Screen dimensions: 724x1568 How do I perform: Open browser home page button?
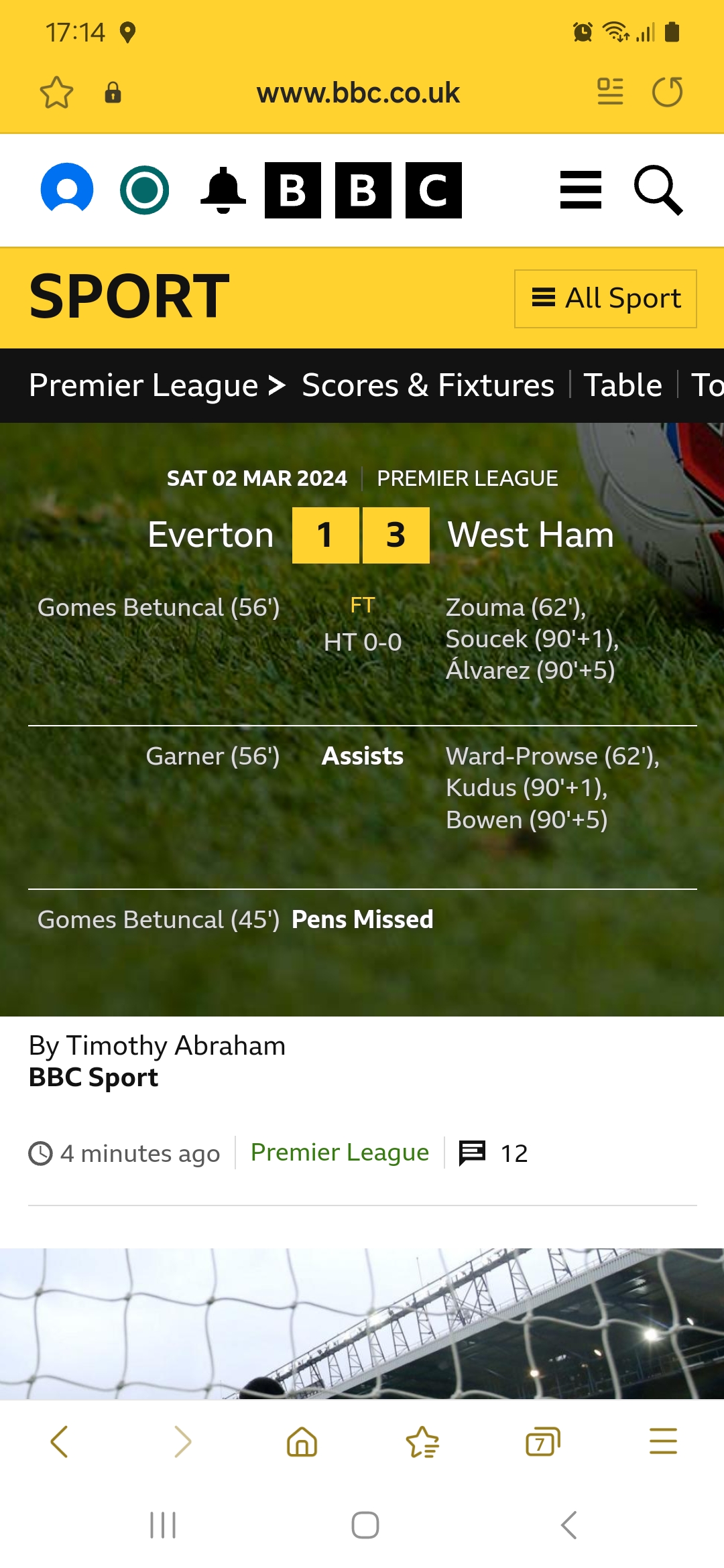pos(302,1441)
